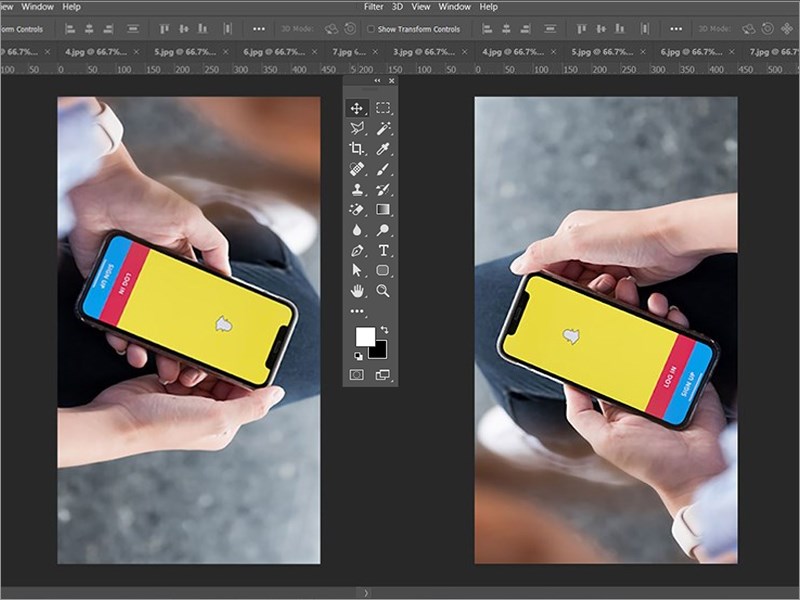This screenshot has width=800, height=600.
Task: Swap foreground and background colors
Action: pyautogui.click(x=384, y=330)
